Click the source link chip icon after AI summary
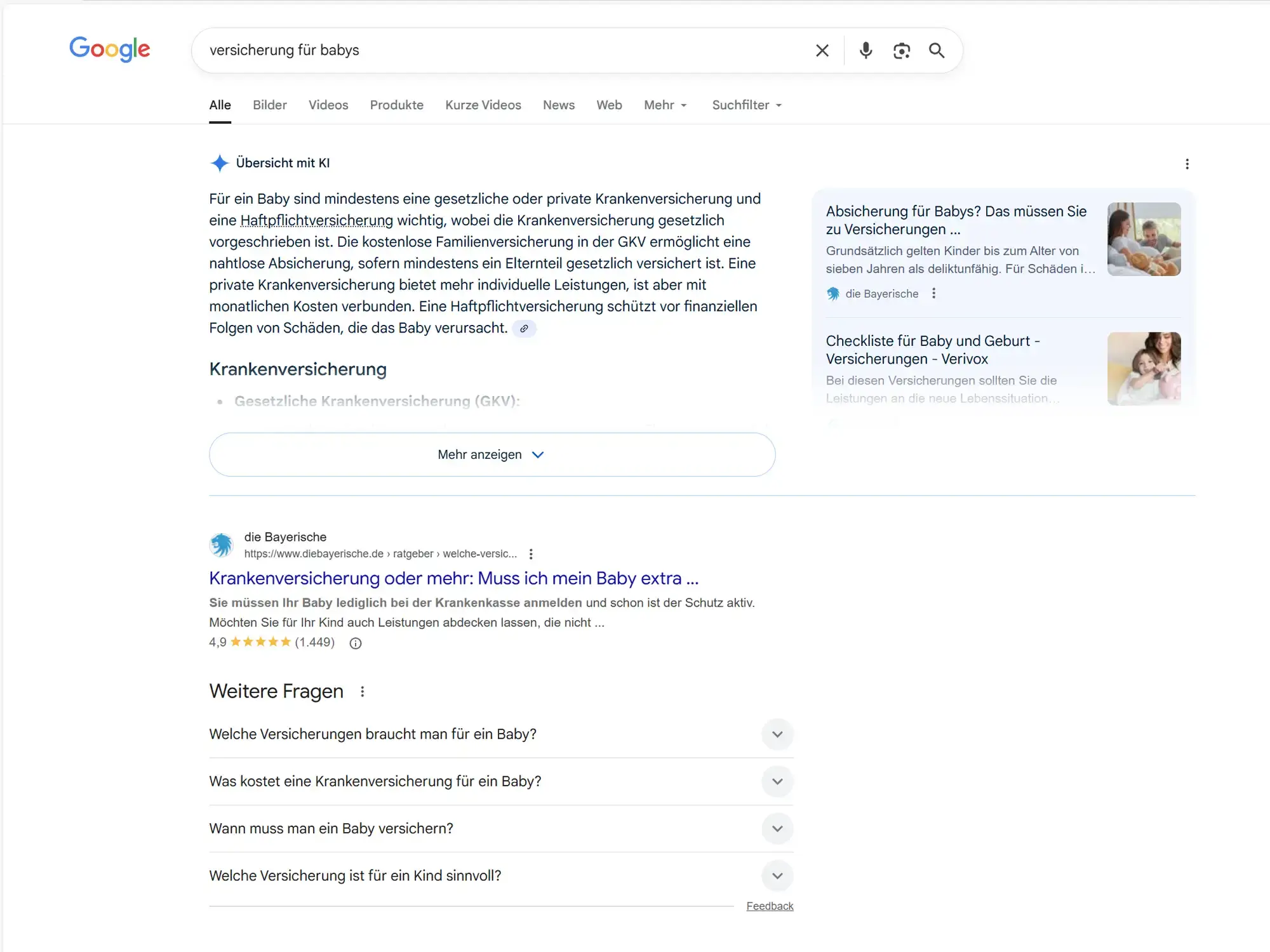The image size is (1270, 952). click(x=524, y=329)
